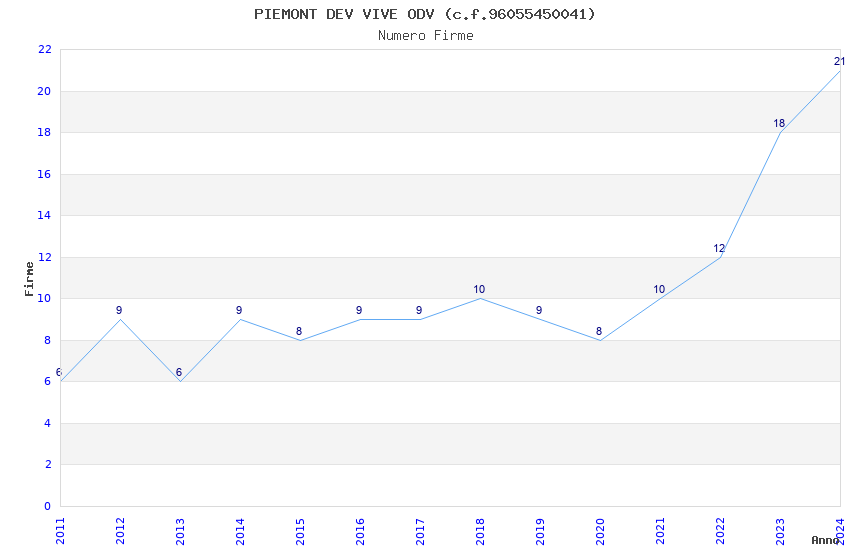Screen dimensions: 850x550
Task: Select the year 2022 on the x-axis
Action: tap(720, 531)
